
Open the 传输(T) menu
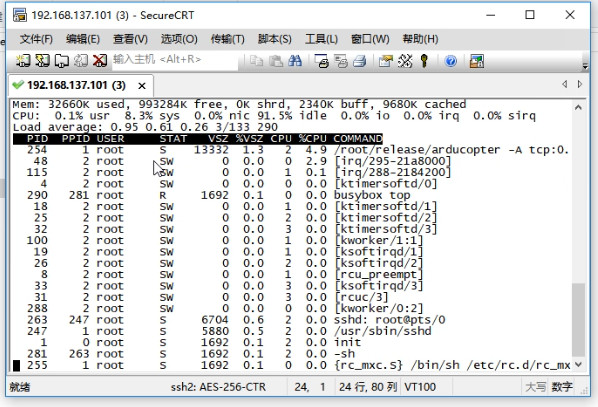[228, 39]
